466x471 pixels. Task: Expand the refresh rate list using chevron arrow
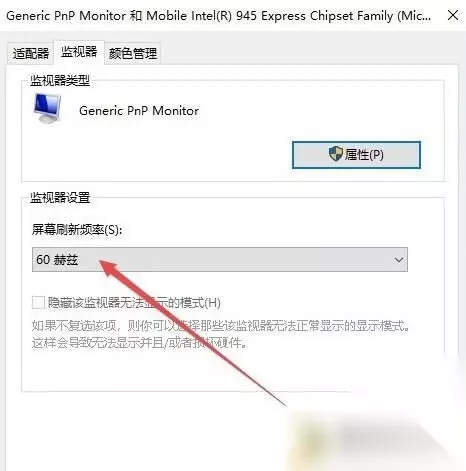tap(399, 260)
